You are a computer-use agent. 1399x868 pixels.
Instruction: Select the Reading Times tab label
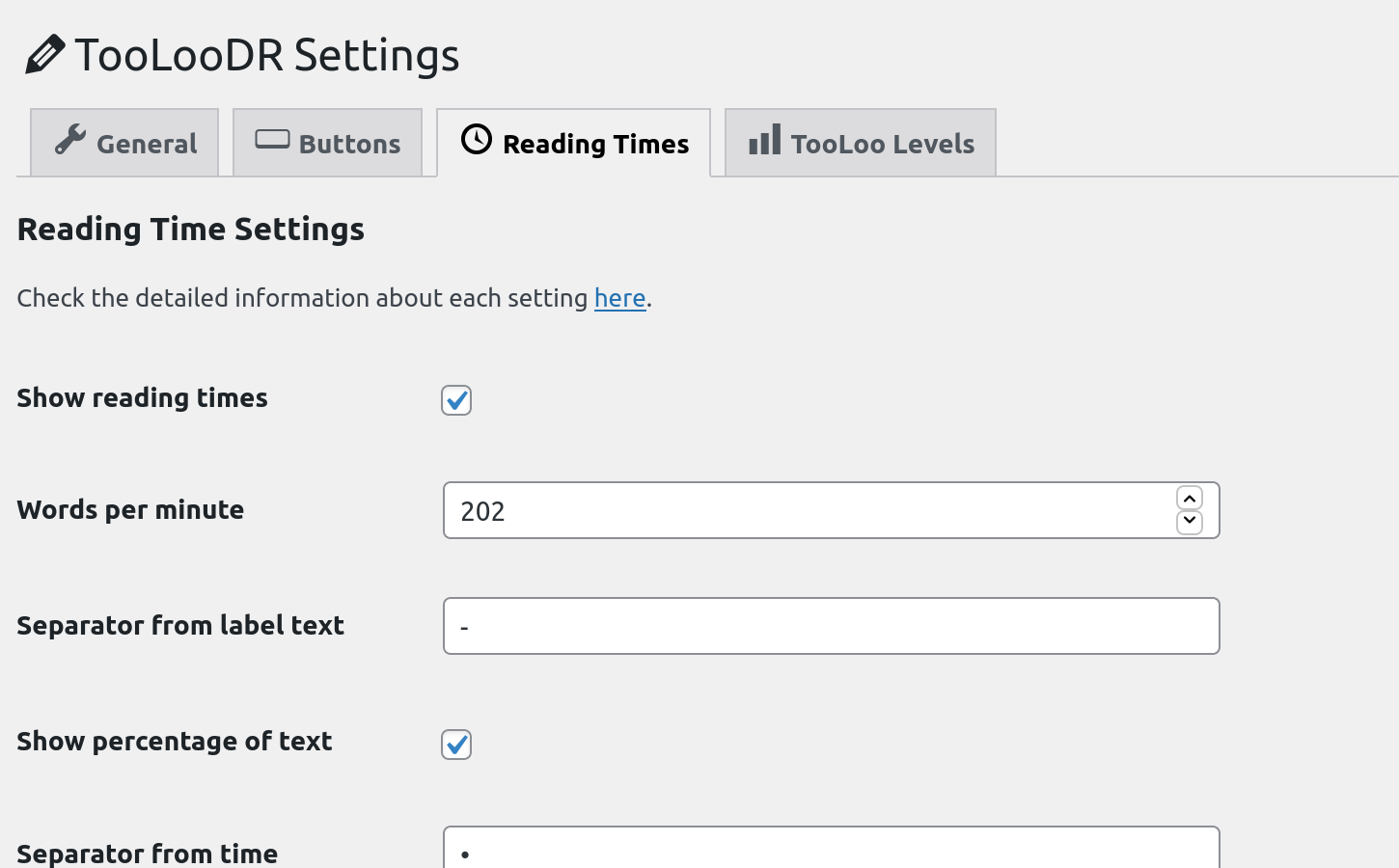click(595, 145)
